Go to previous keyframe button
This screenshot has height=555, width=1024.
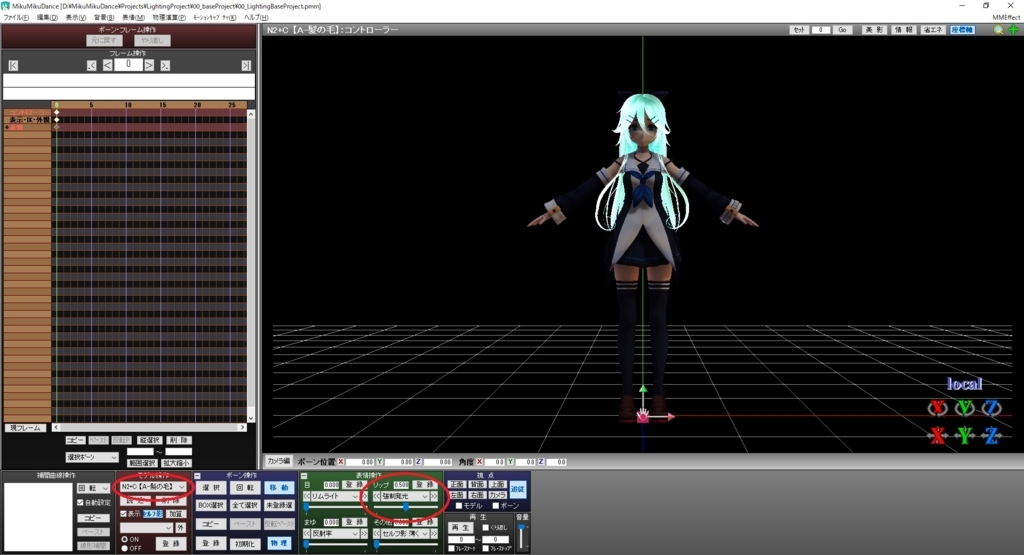91,65
